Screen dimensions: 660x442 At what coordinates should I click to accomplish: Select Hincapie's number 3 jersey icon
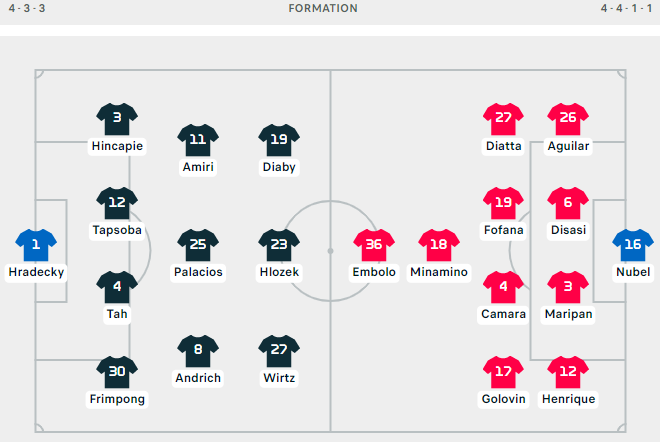[117, 119]
